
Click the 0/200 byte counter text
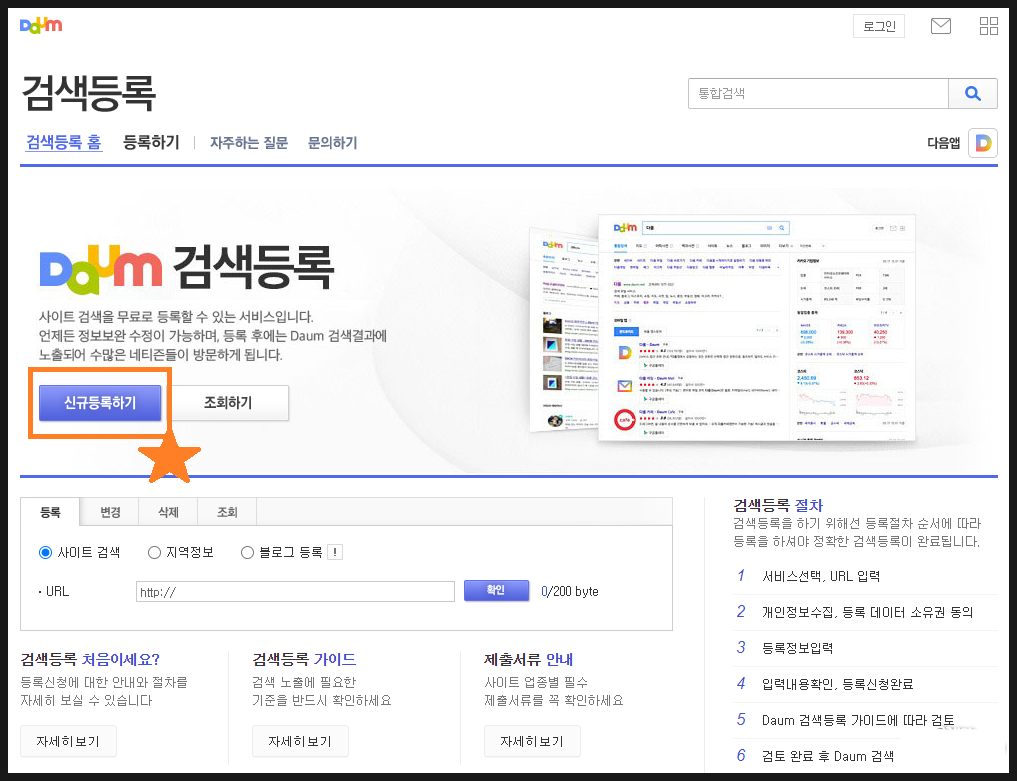point(569,591)
